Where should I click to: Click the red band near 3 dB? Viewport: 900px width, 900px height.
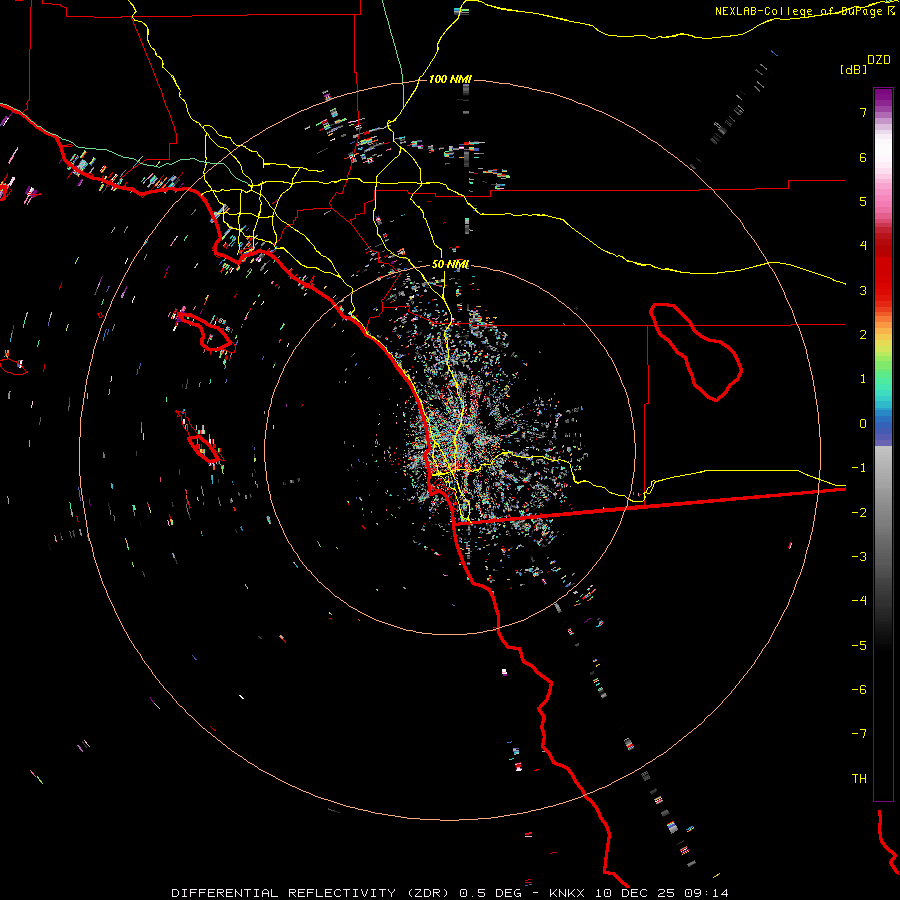883,281
